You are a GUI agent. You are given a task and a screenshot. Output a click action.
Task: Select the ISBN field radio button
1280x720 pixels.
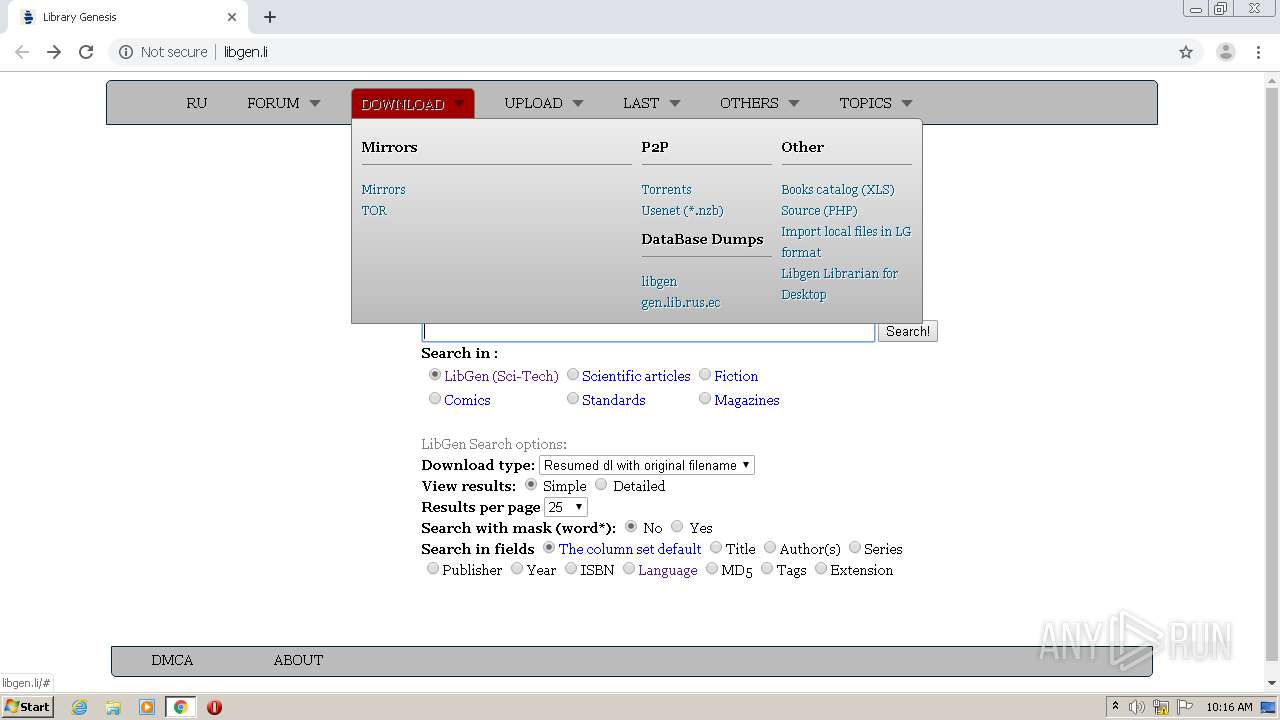[571, 569]
